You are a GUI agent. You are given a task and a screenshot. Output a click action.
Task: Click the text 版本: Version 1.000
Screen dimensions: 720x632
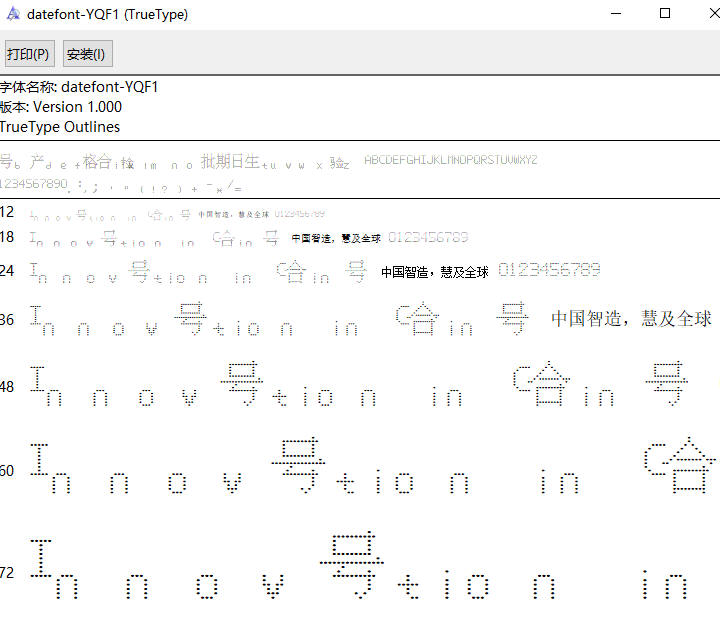61,107
